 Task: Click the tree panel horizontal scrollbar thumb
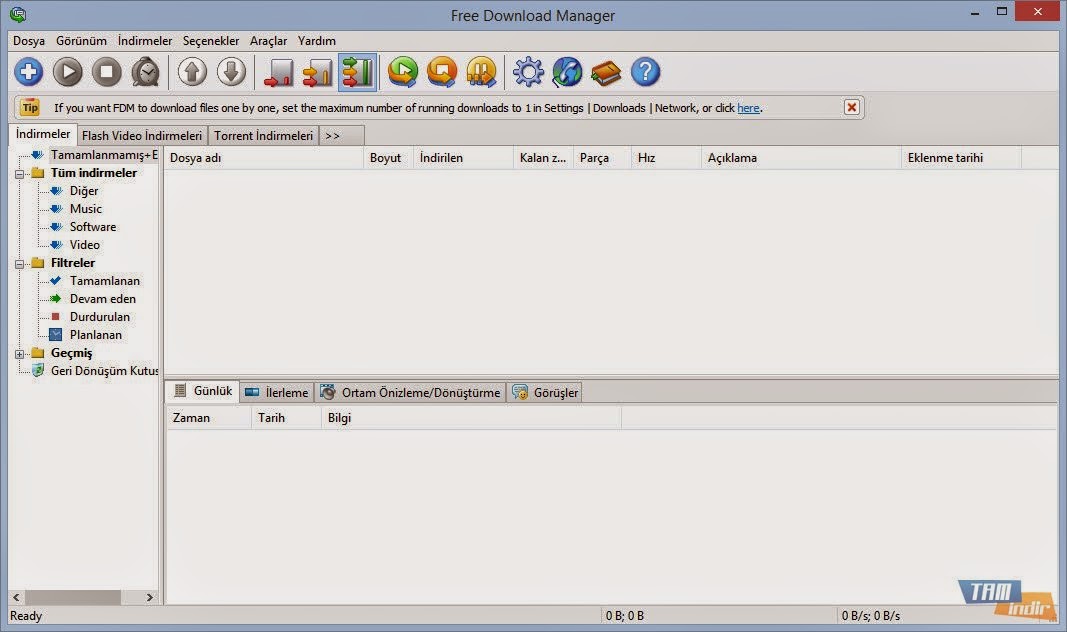pyautogui.click(x=73, y=597)
